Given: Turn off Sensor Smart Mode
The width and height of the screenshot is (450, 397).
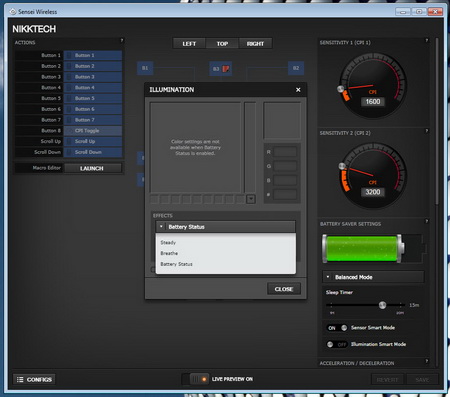Looking at the screenshot, I should (337, 328).
